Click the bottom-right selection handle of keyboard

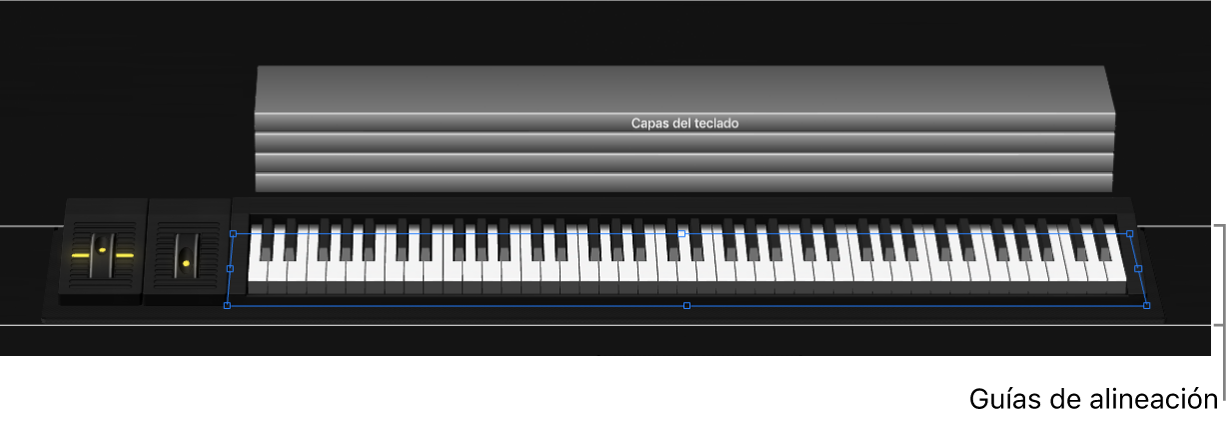coord(1146,305)
